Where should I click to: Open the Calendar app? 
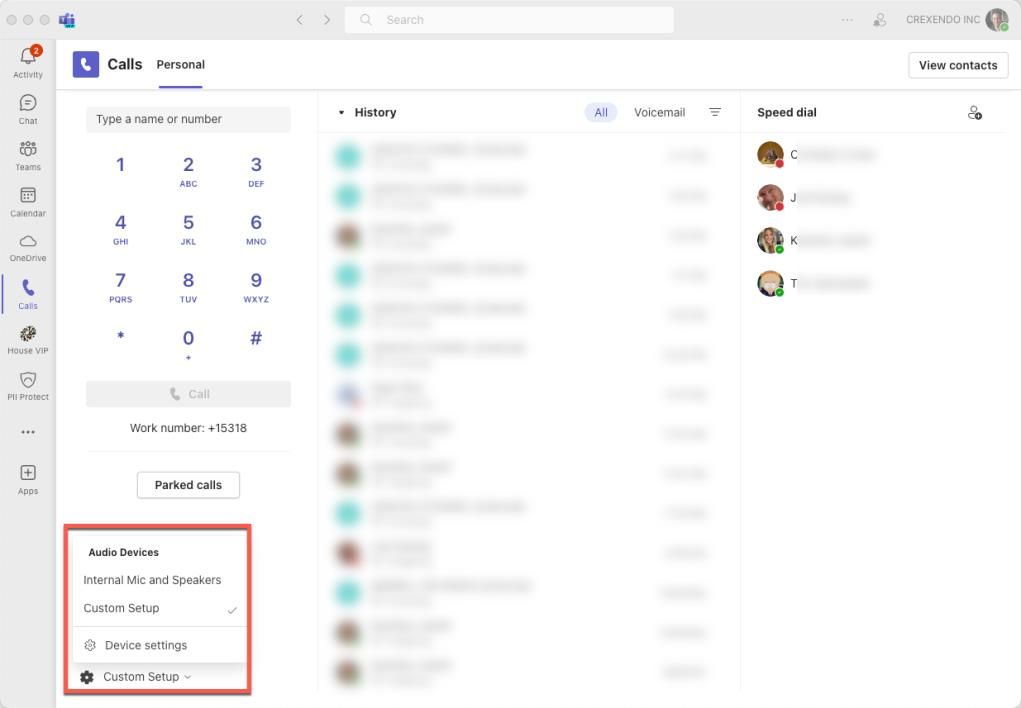(x=28, y=202)
